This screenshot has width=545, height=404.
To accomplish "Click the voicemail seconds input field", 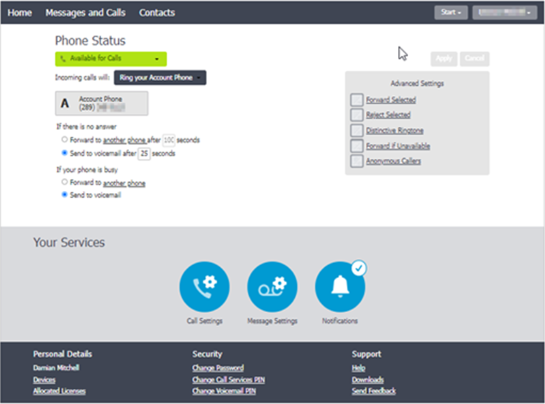I will (x=144, y=153).
